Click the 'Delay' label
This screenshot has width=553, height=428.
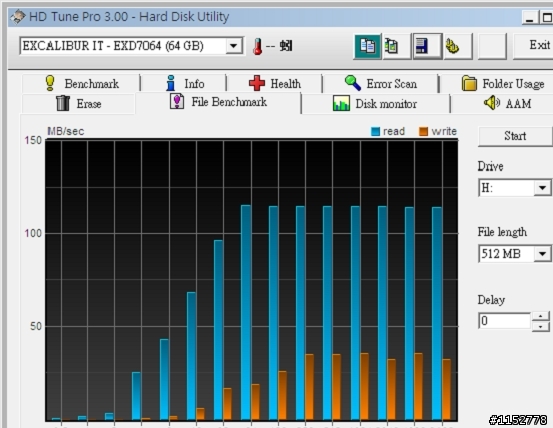[x=491, y=300]
